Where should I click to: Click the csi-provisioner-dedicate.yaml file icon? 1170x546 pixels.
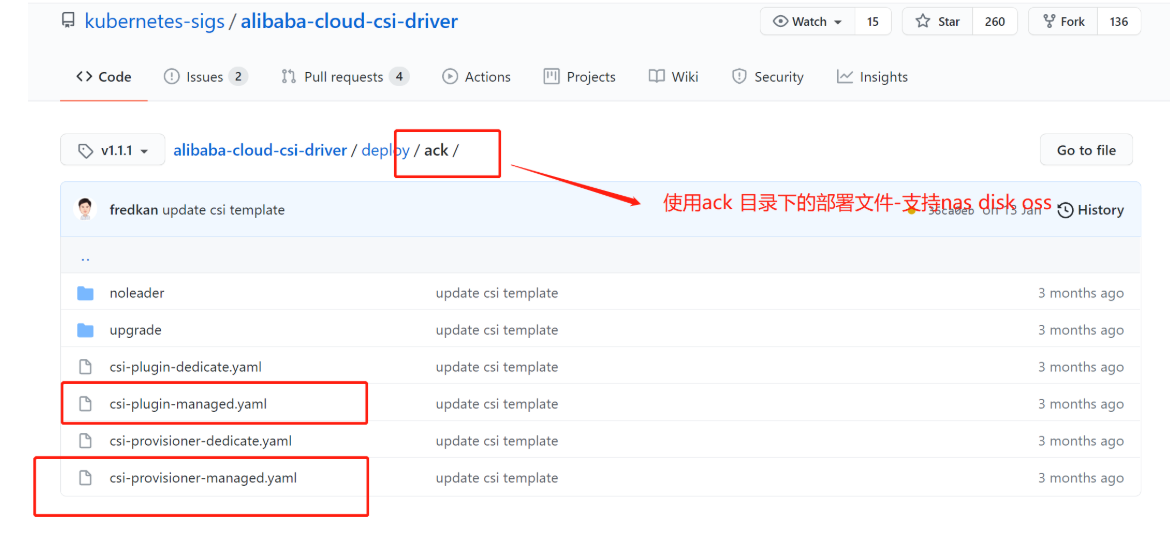(x=86, y=441)
